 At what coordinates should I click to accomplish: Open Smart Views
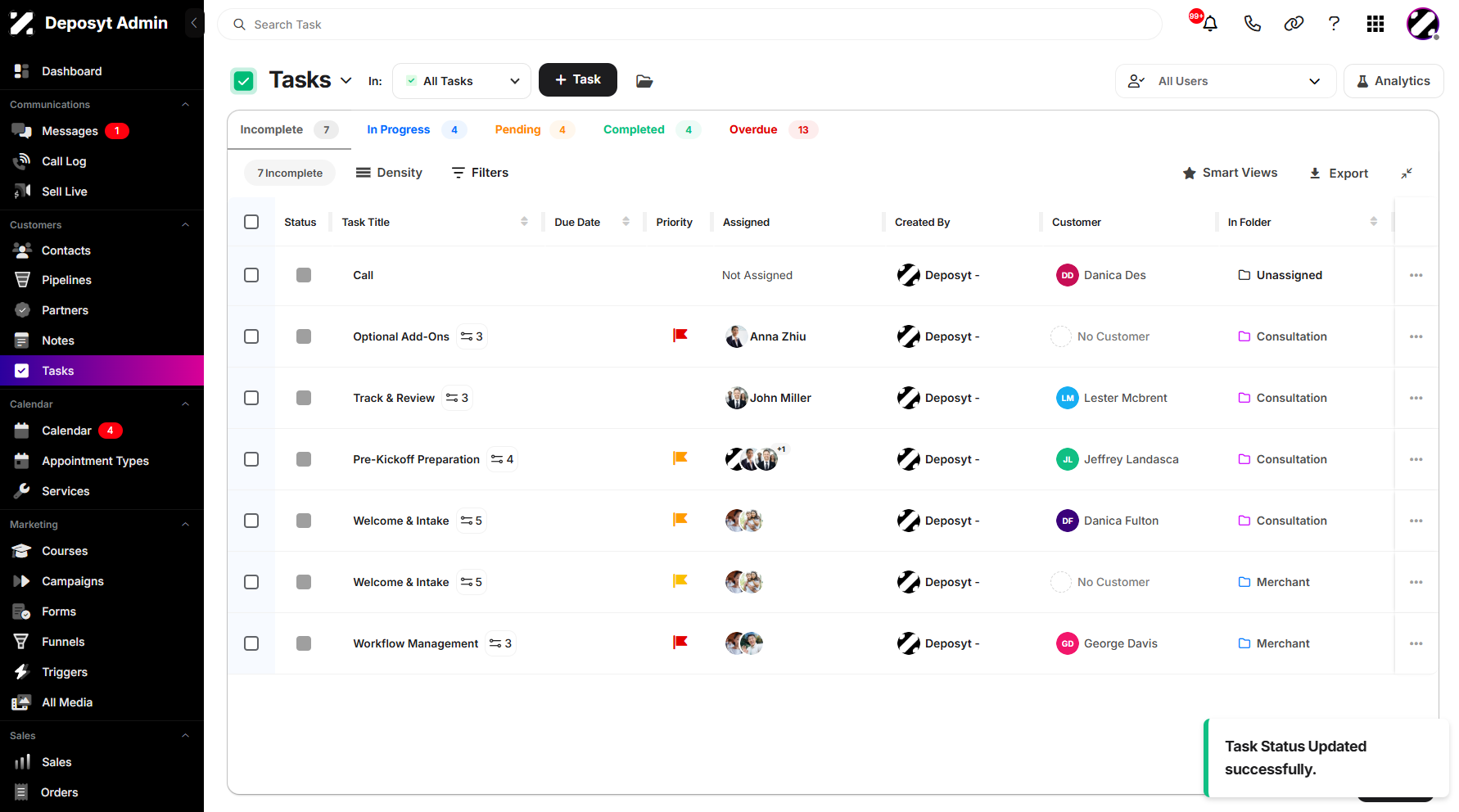(x=1231, y=173)
